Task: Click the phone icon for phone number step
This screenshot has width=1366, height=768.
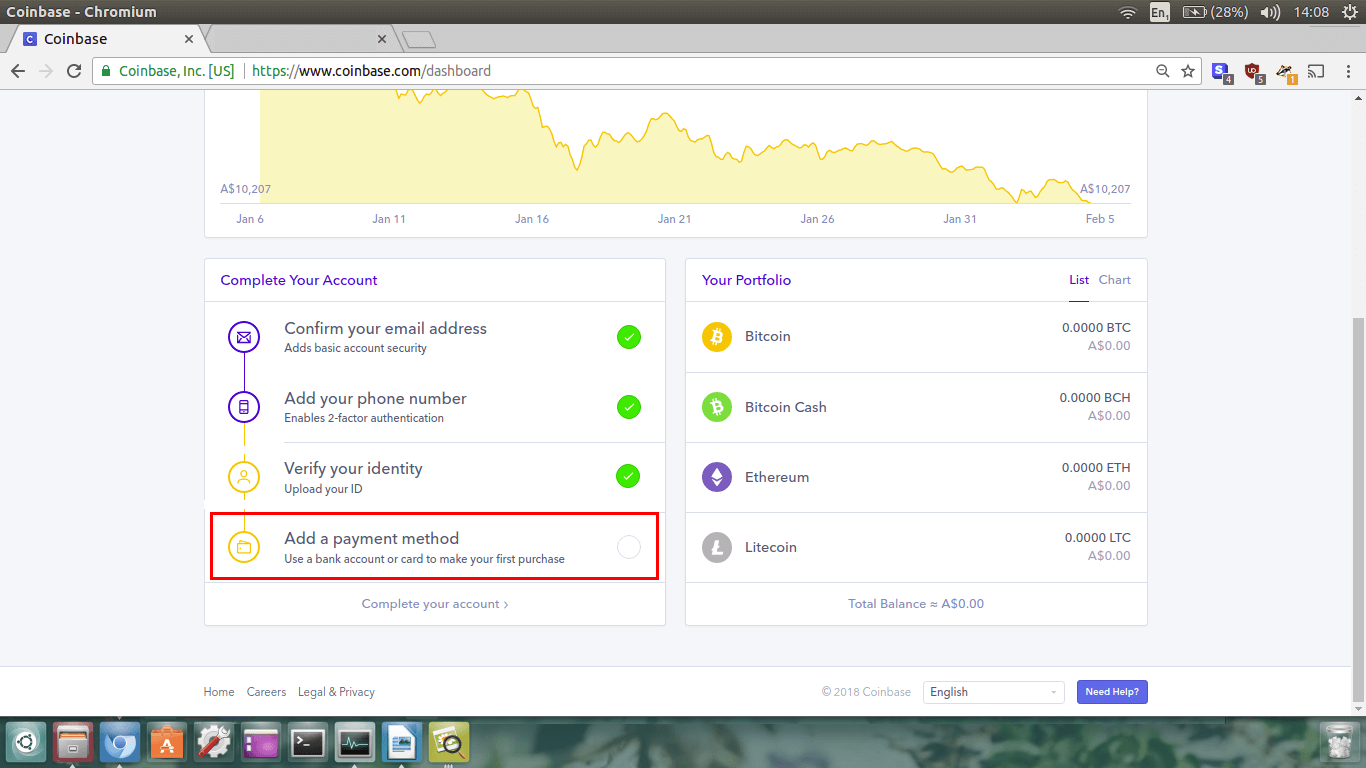Action: click(x=244, y=407)
